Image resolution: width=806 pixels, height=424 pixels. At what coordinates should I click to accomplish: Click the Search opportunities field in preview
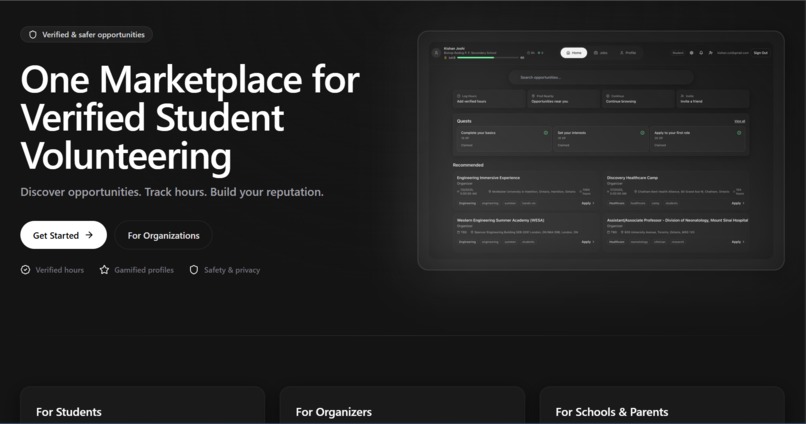(601, 78)
